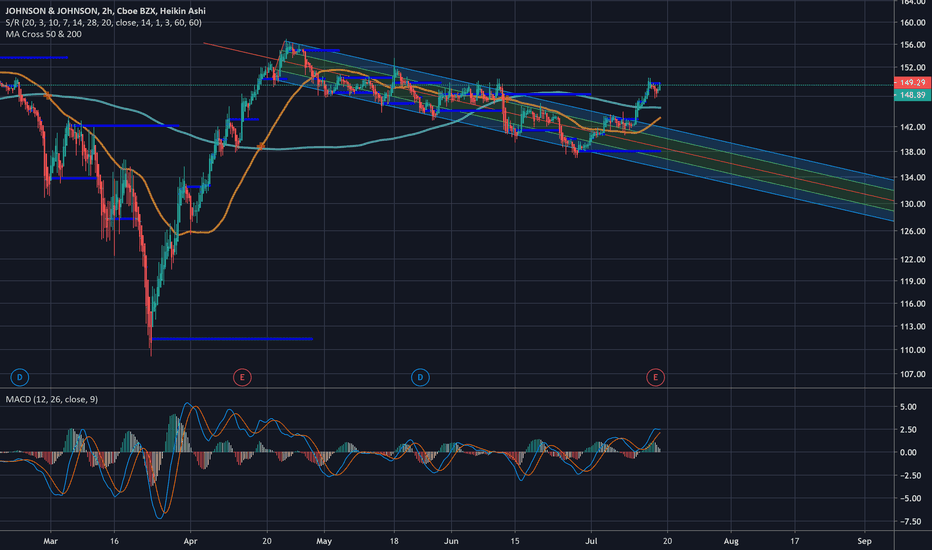Click the MACD 0.00 axis label
Viewport: 932px width, 550px height.
click(908, 452)
